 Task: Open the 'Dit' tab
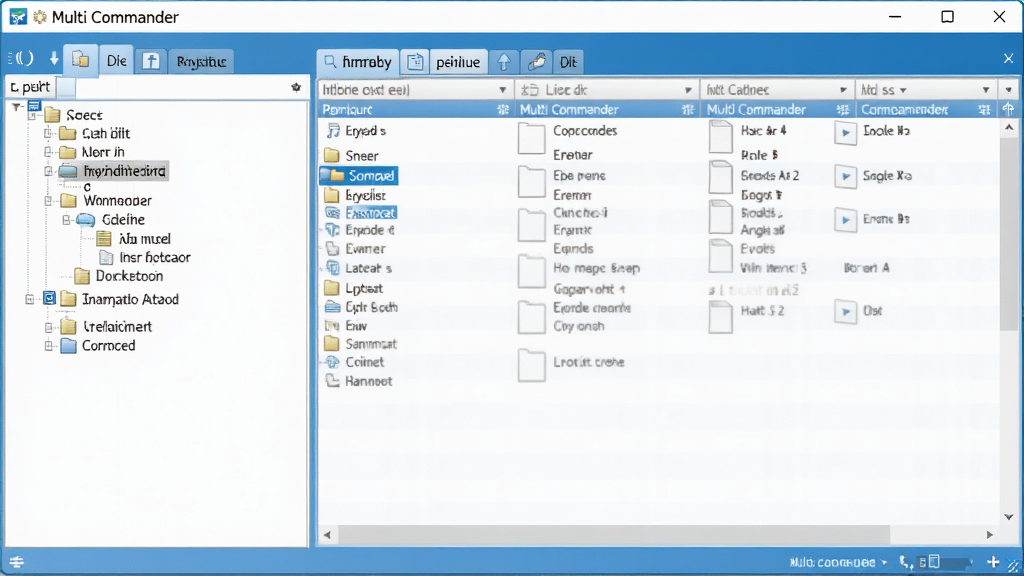(568, 62)
